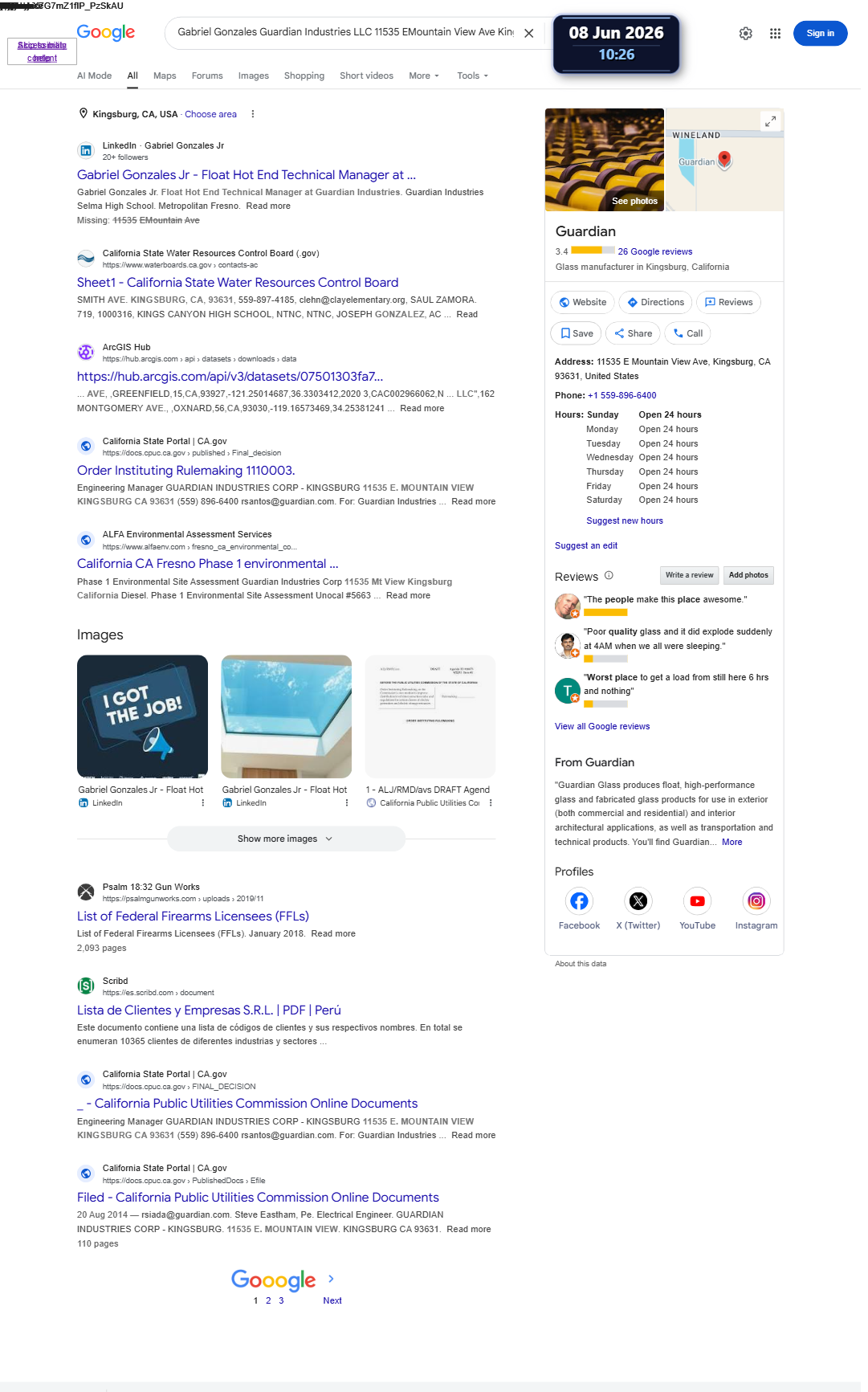This screenshot has width=868, height=1392.
Task: Expand Guardian description with More link
Action: point(731,842)
